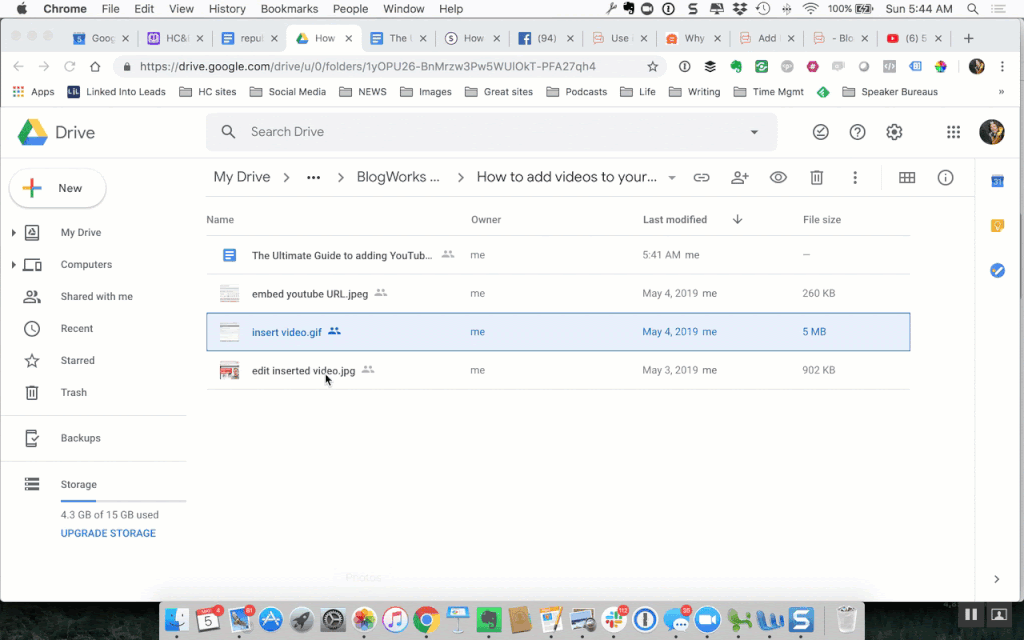The width and height of the screenshot is (1024, 640).
Task: Sort by Name column header
Action: click(x=220, y=219)
